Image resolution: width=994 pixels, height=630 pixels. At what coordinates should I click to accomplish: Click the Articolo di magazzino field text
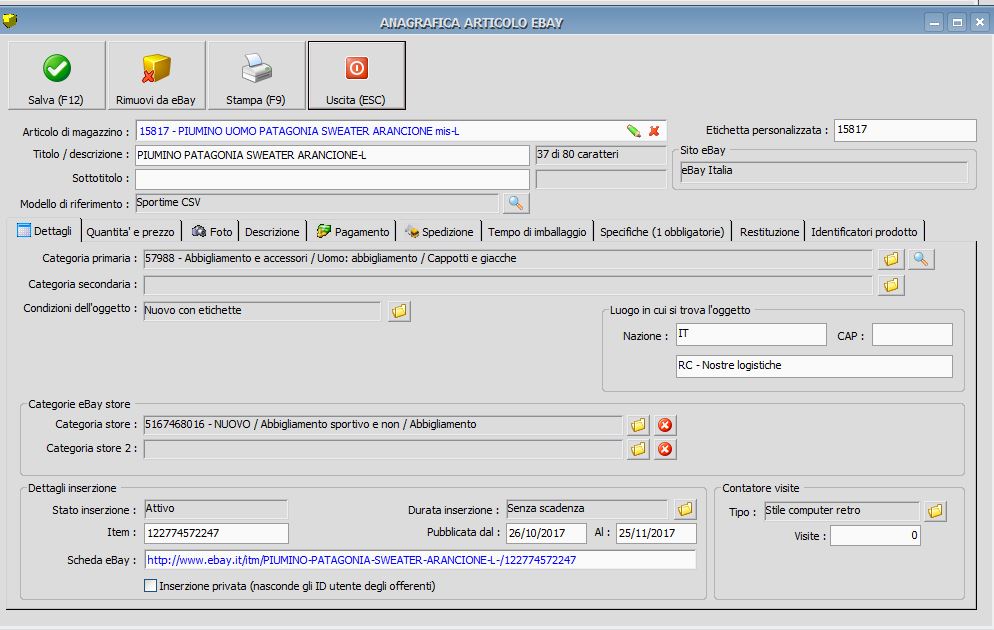299,131
